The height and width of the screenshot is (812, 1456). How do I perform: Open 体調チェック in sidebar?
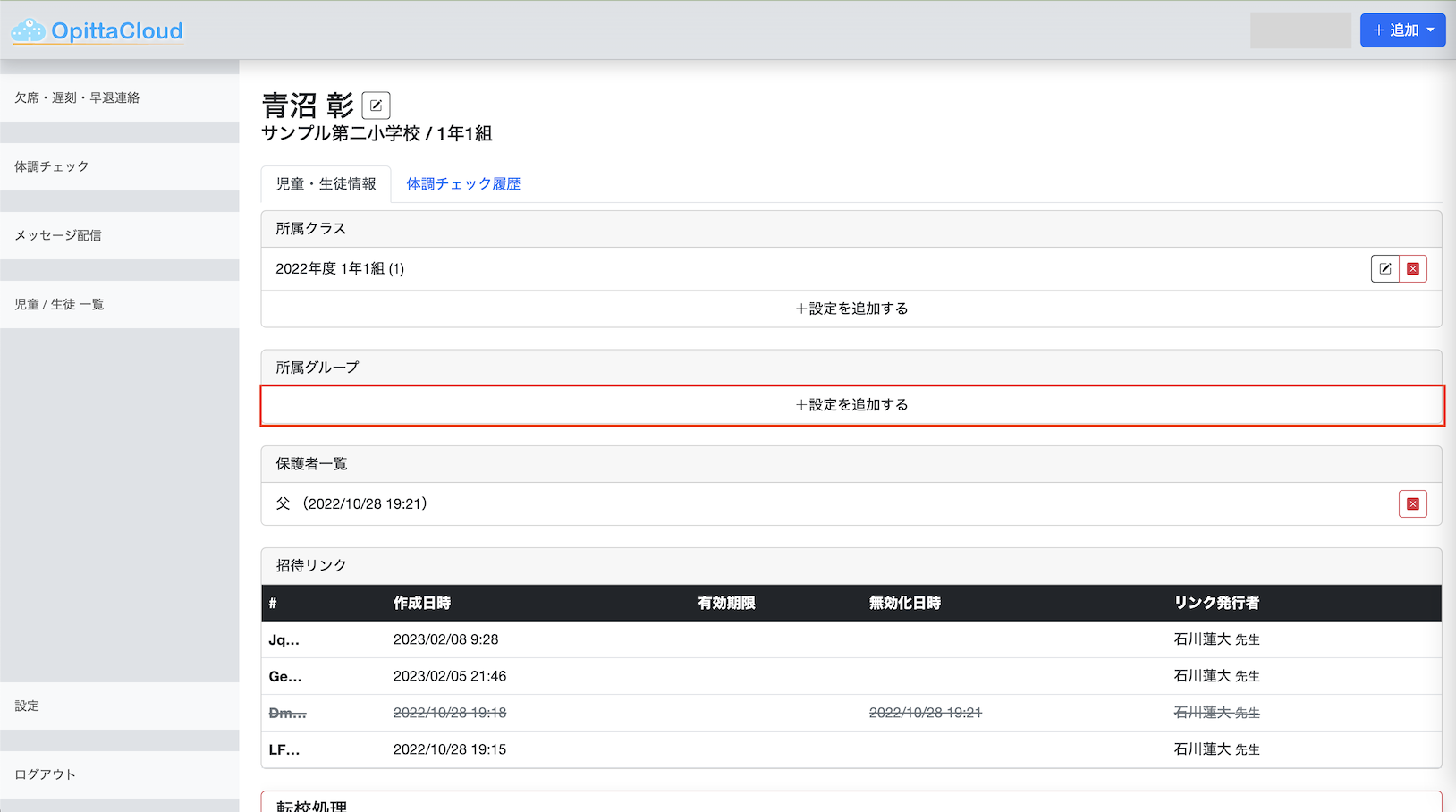tap(120, 166)
